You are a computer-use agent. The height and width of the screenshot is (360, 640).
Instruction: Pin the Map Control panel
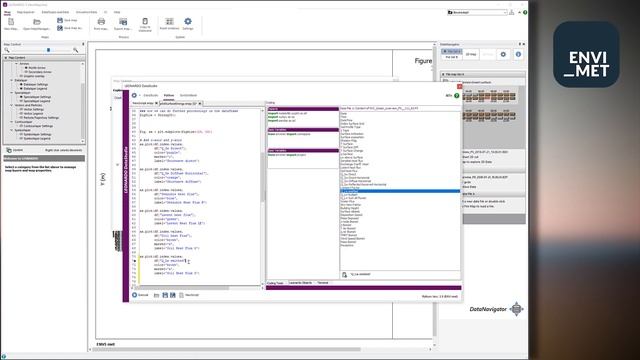[x=83, y=44]
